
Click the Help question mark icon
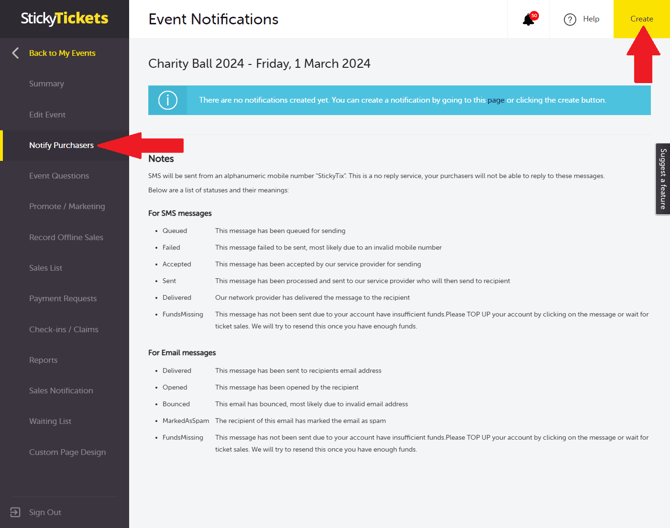point(570,19)
